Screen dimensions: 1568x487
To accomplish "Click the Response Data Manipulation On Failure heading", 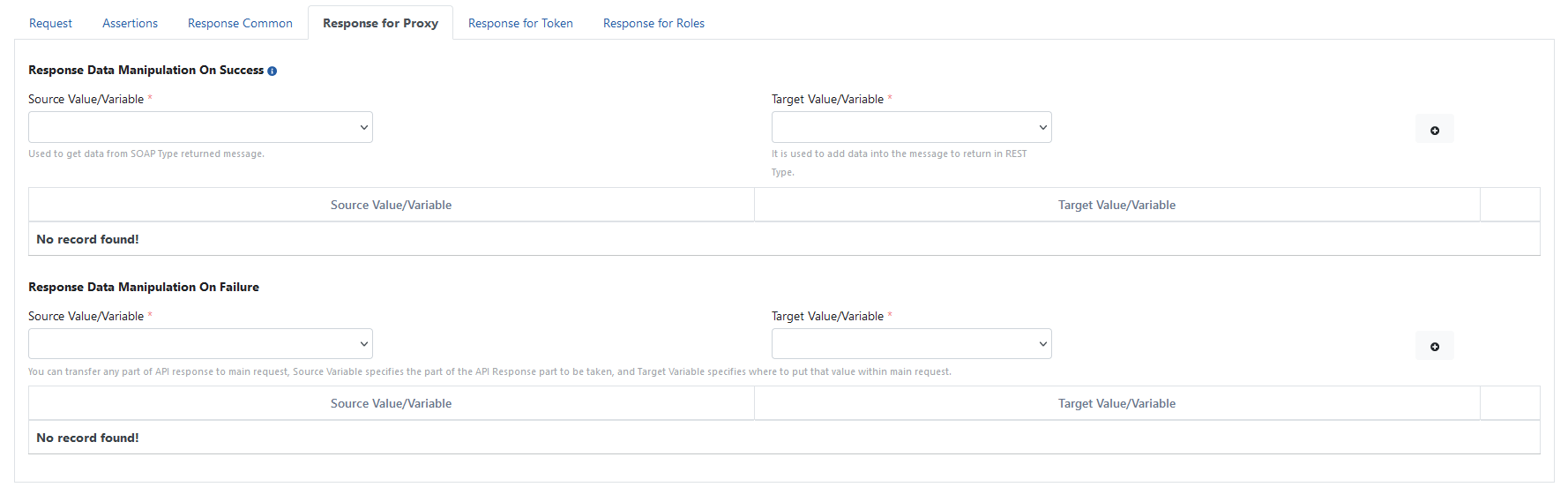I will coord(144,287).
